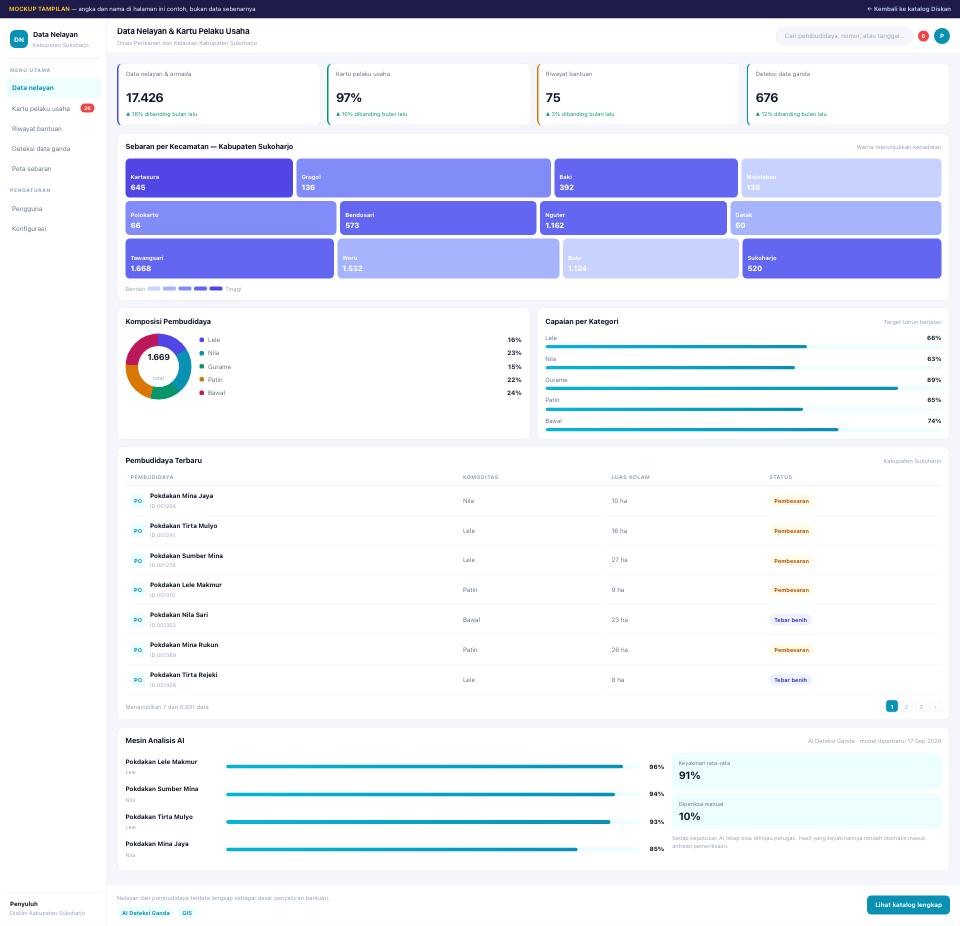Click the DN app logo badge
Image resolution: width=960 pixels, height=926 pixels.
(x=19, y=39)
